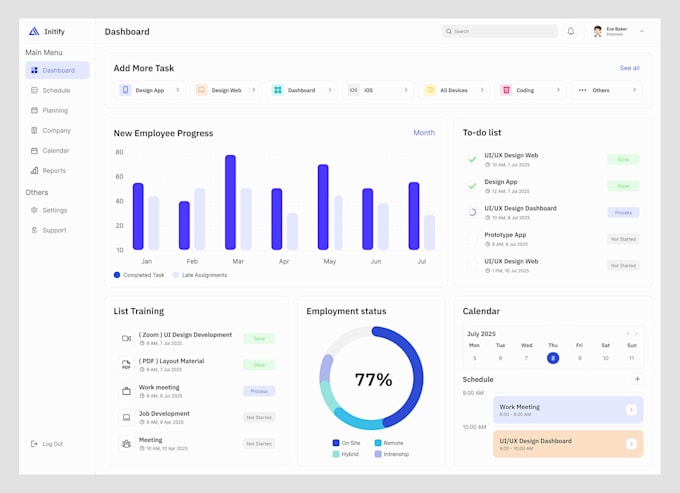Open notifications bell icon
The image size is (680, 493).
tap(571, 31)
